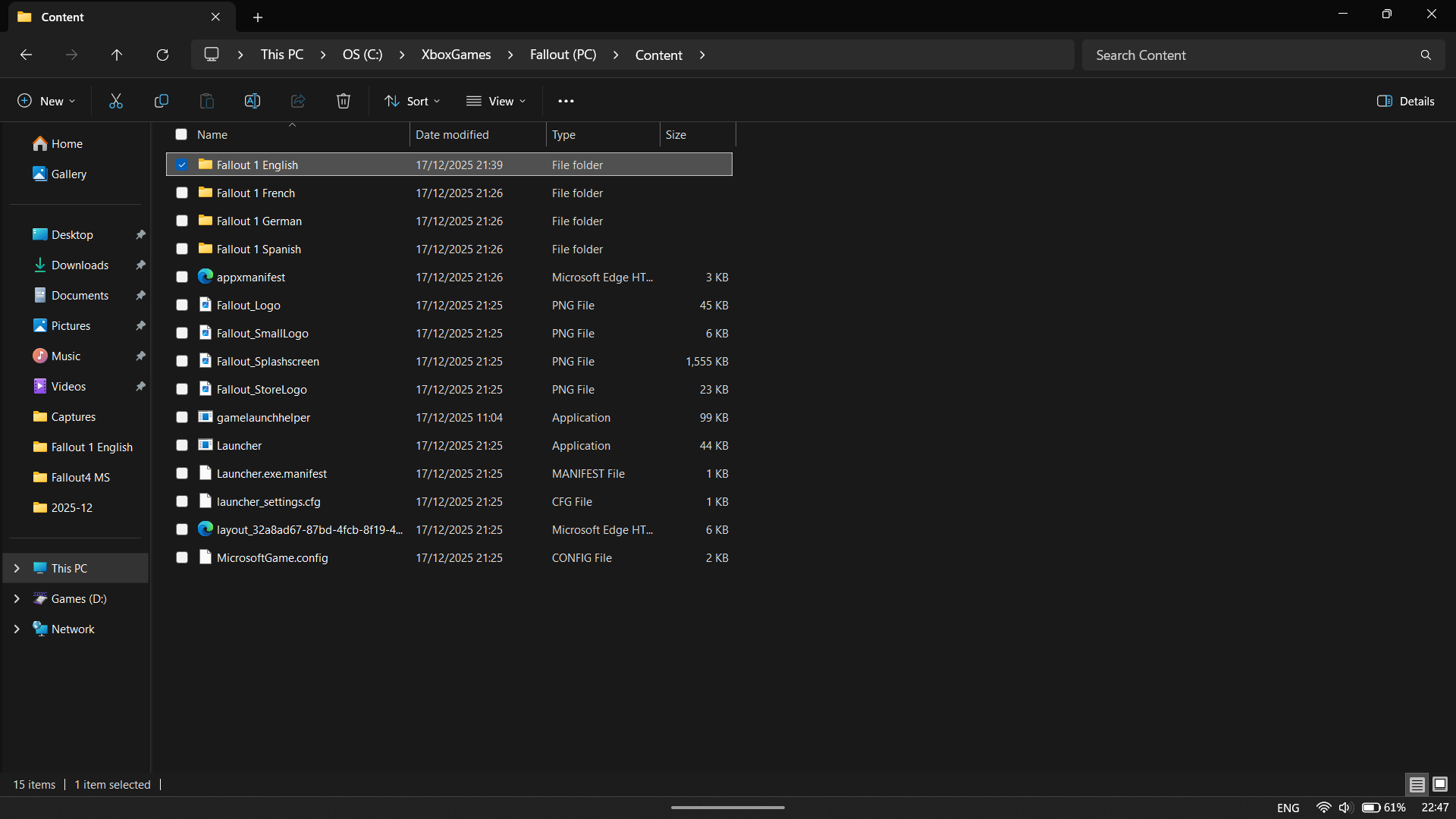Delete the selected folder via trash icon

(343, 100)
